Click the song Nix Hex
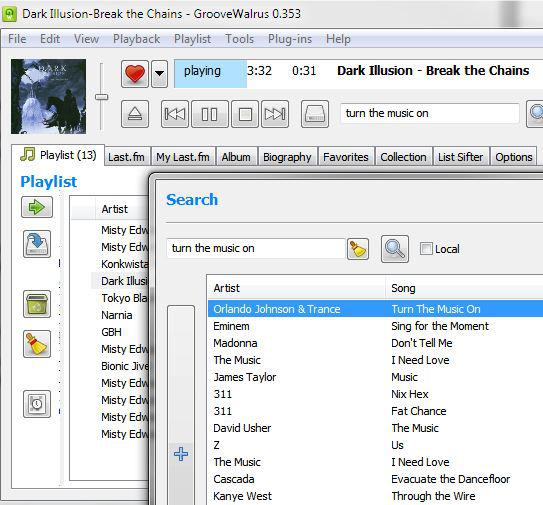This screenshot has width=543, height=505. [410, 394]
